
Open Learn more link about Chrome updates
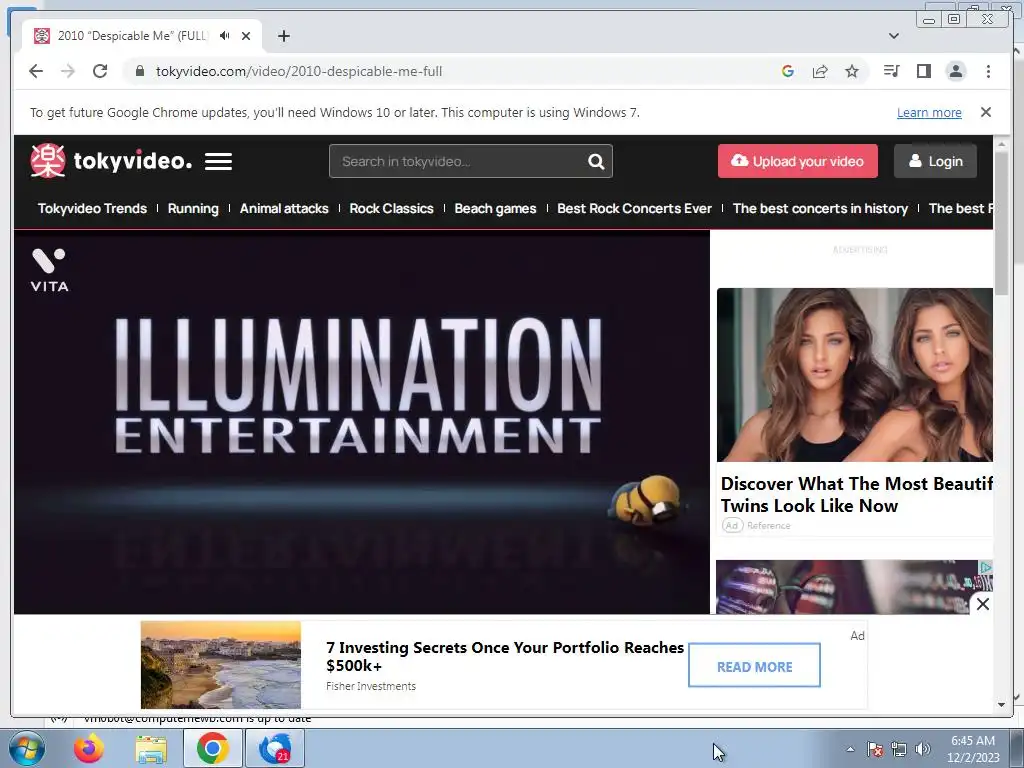[929, 112]
